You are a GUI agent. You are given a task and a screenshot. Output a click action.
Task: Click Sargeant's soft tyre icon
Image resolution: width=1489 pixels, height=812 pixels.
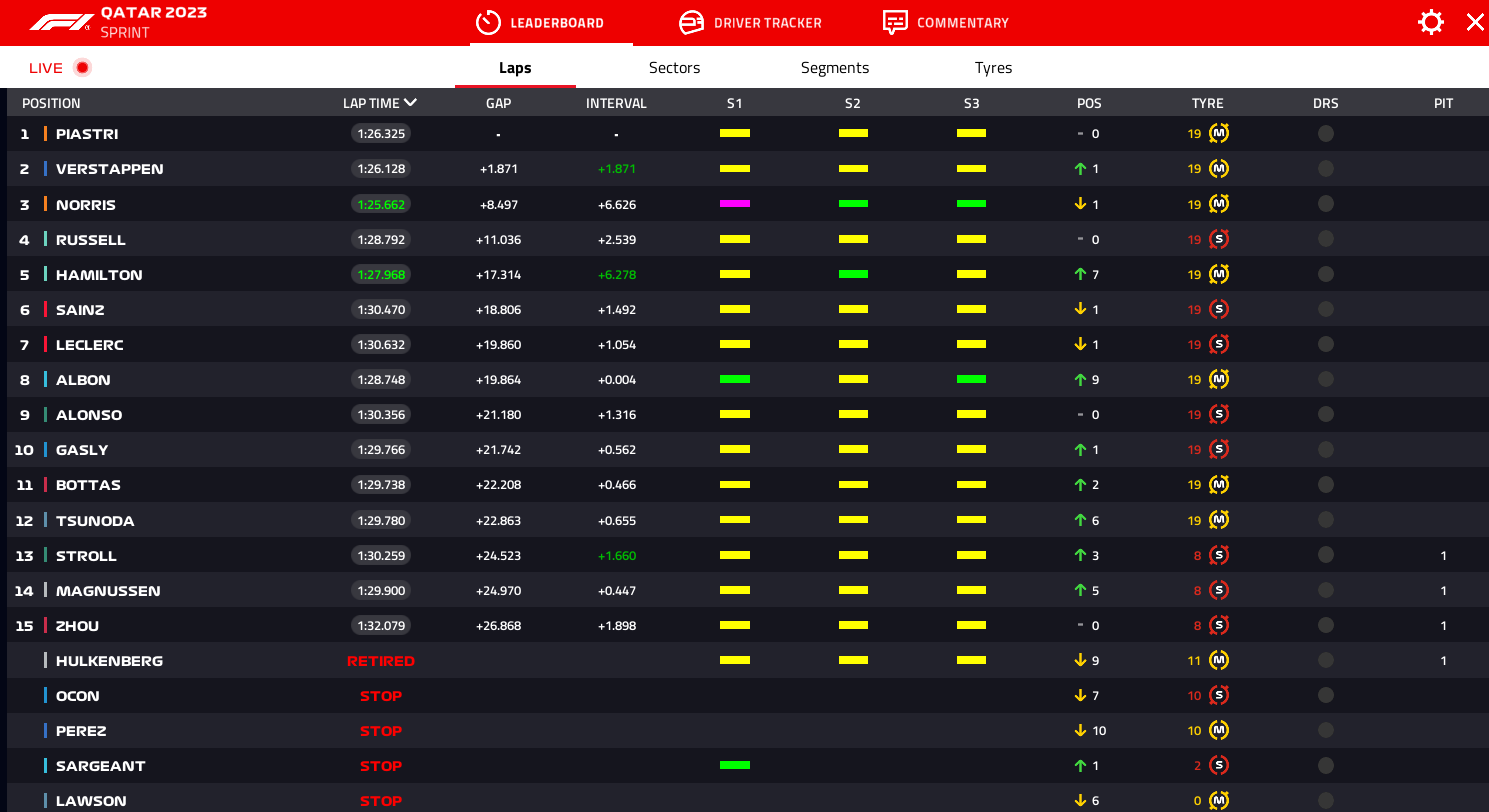coord(1219,765)
